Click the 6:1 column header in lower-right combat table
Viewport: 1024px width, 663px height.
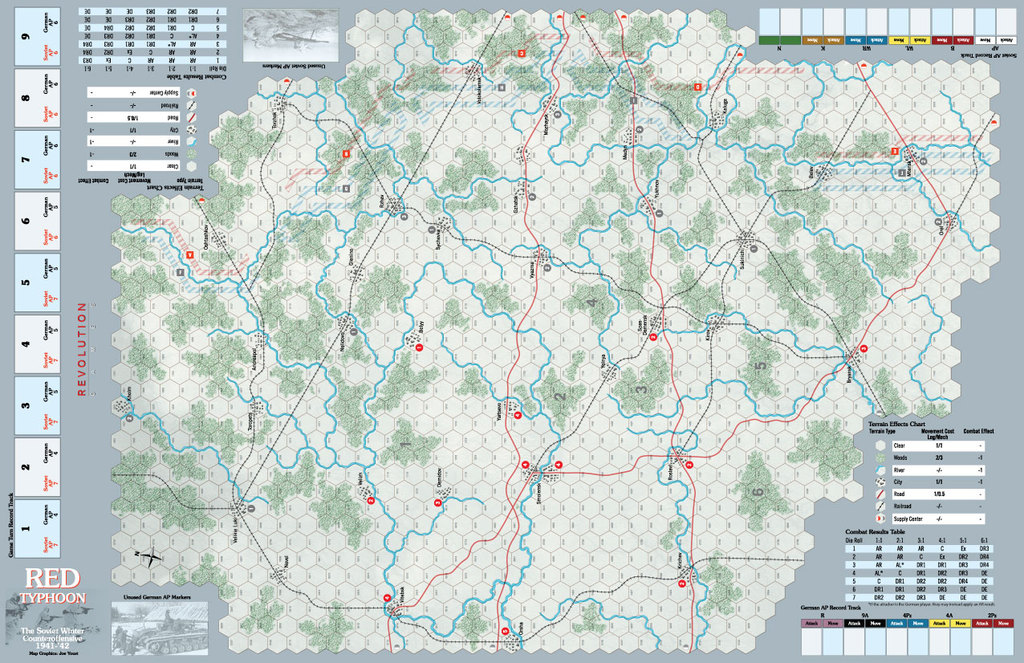coord(985,540)
